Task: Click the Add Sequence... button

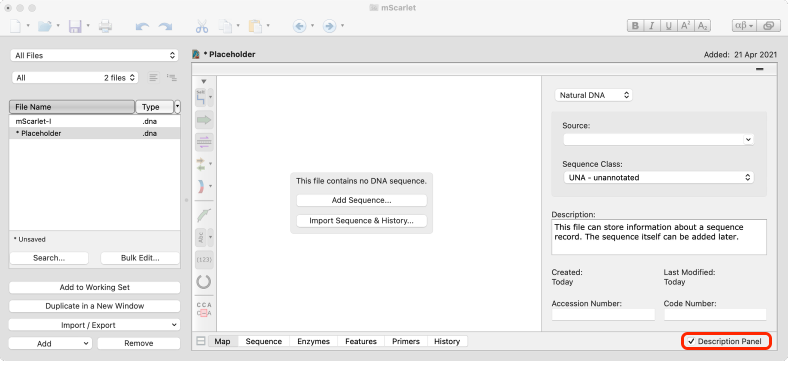Action: coord(361,200)
